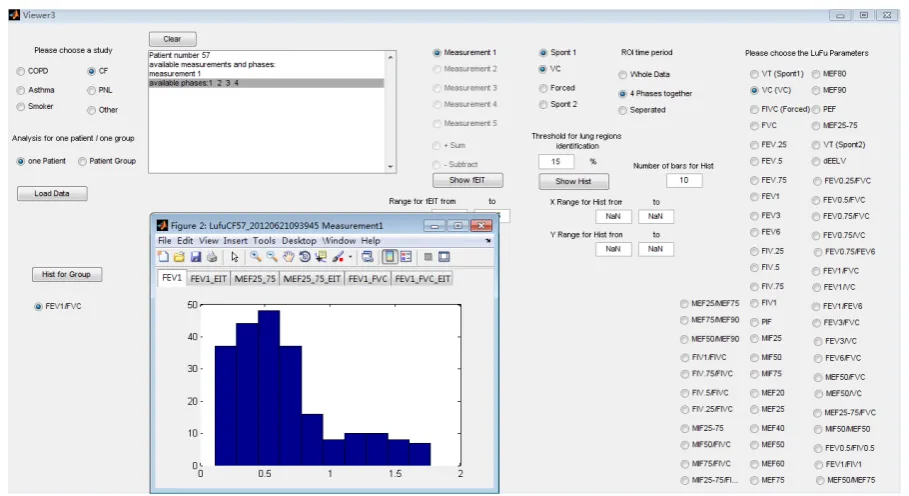Image resolution: width=909 pixels, height=496 pixels.
Task: Select the Edit Plot arrow tool
Action: 234,257
